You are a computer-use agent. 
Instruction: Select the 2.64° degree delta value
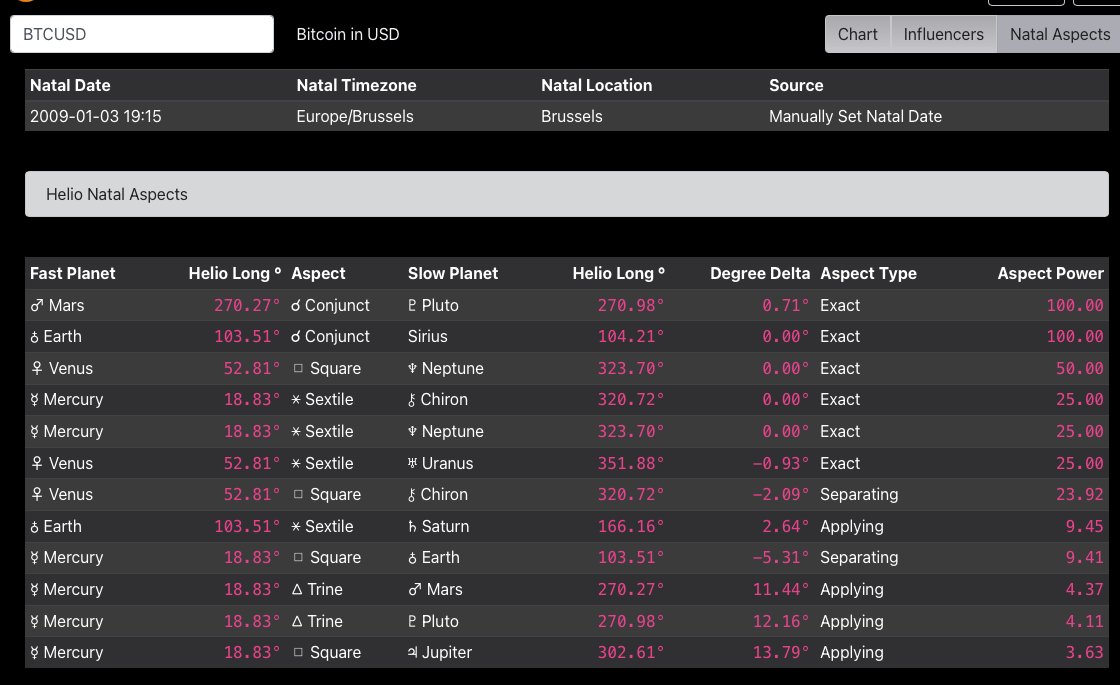click(x=785, y=526)
